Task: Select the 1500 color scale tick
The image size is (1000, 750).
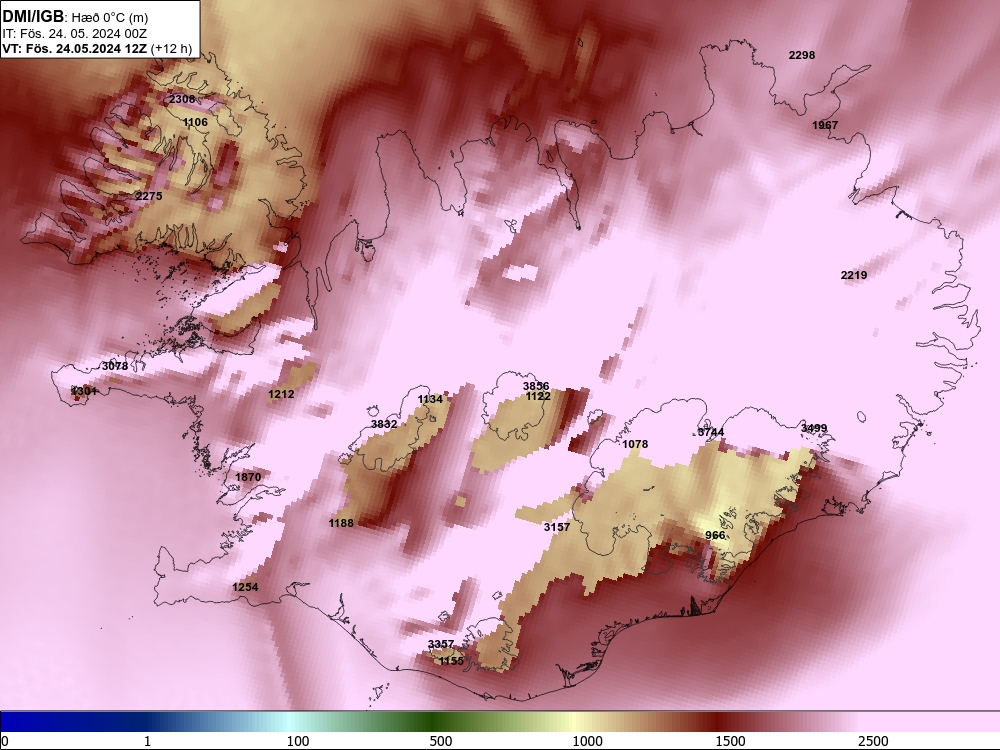Action: 730,741
